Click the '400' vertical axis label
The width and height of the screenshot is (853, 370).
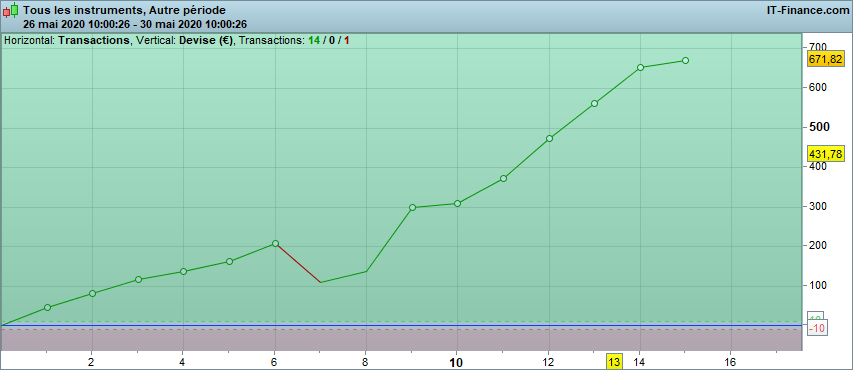[x=818, y=166]
